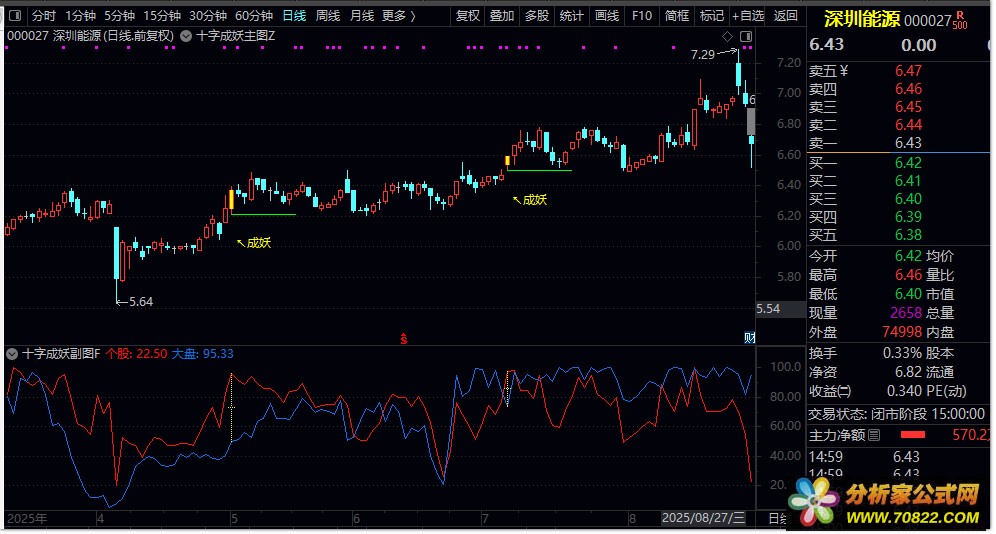Select the 5分钟 period

(x=119, y=15)
